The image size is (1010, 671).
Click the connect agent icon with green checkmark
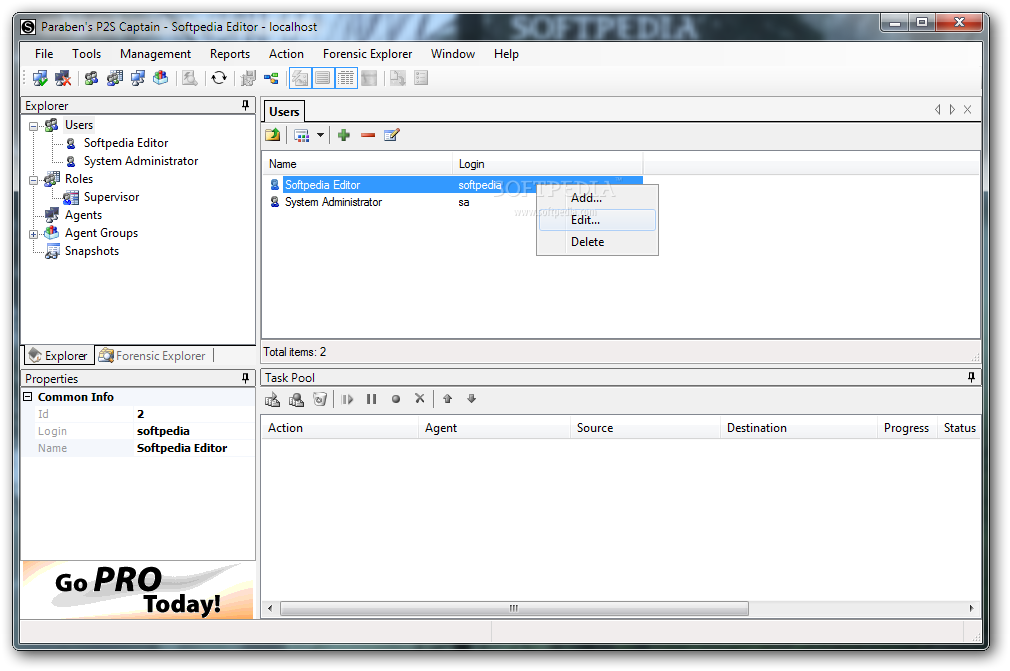[x=40, y=79]
